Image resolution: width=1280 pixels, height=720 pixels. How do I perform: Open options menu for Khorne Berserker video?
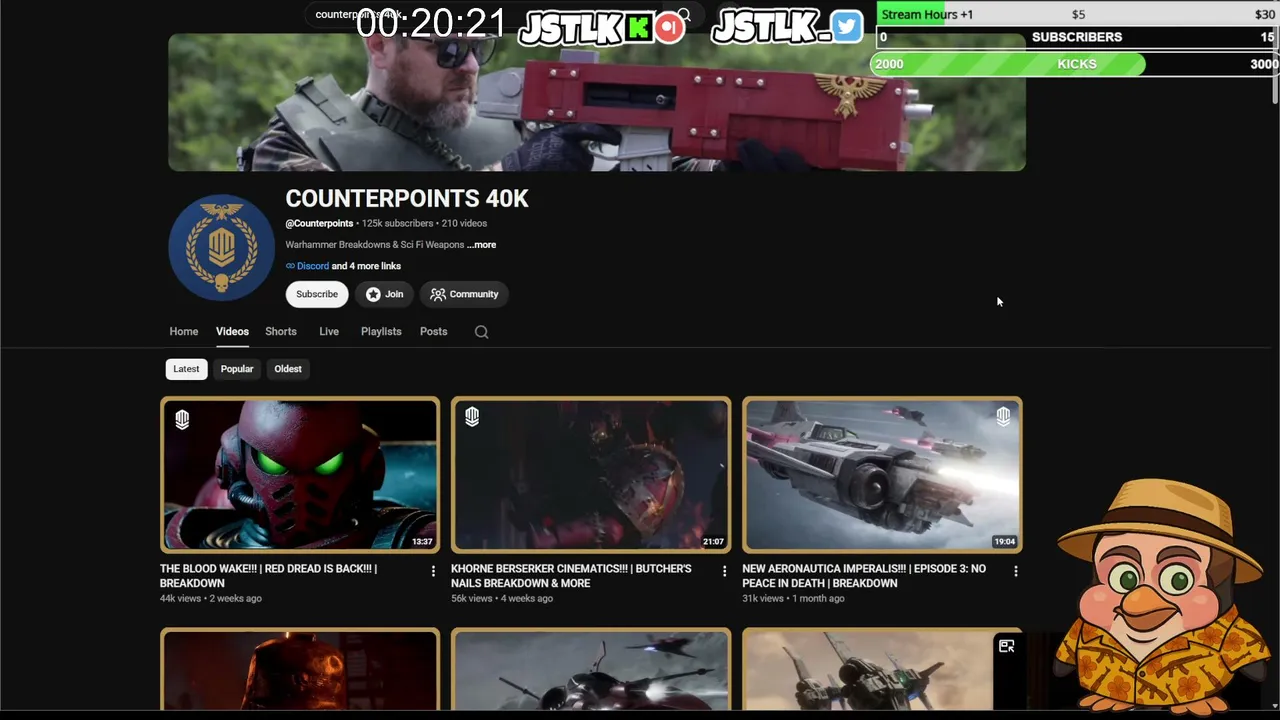tap(724, 571)
